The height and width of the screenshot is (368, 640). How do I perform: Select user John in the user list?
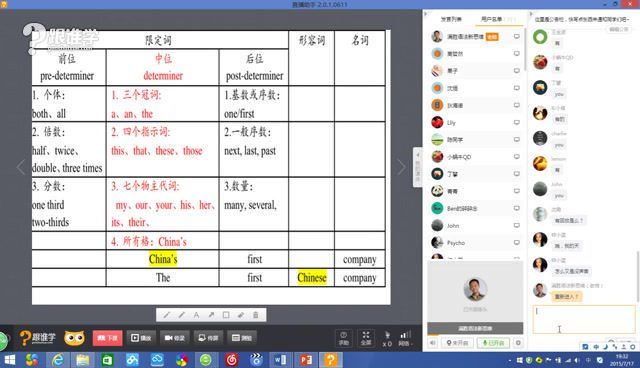(x=476, y=225)
